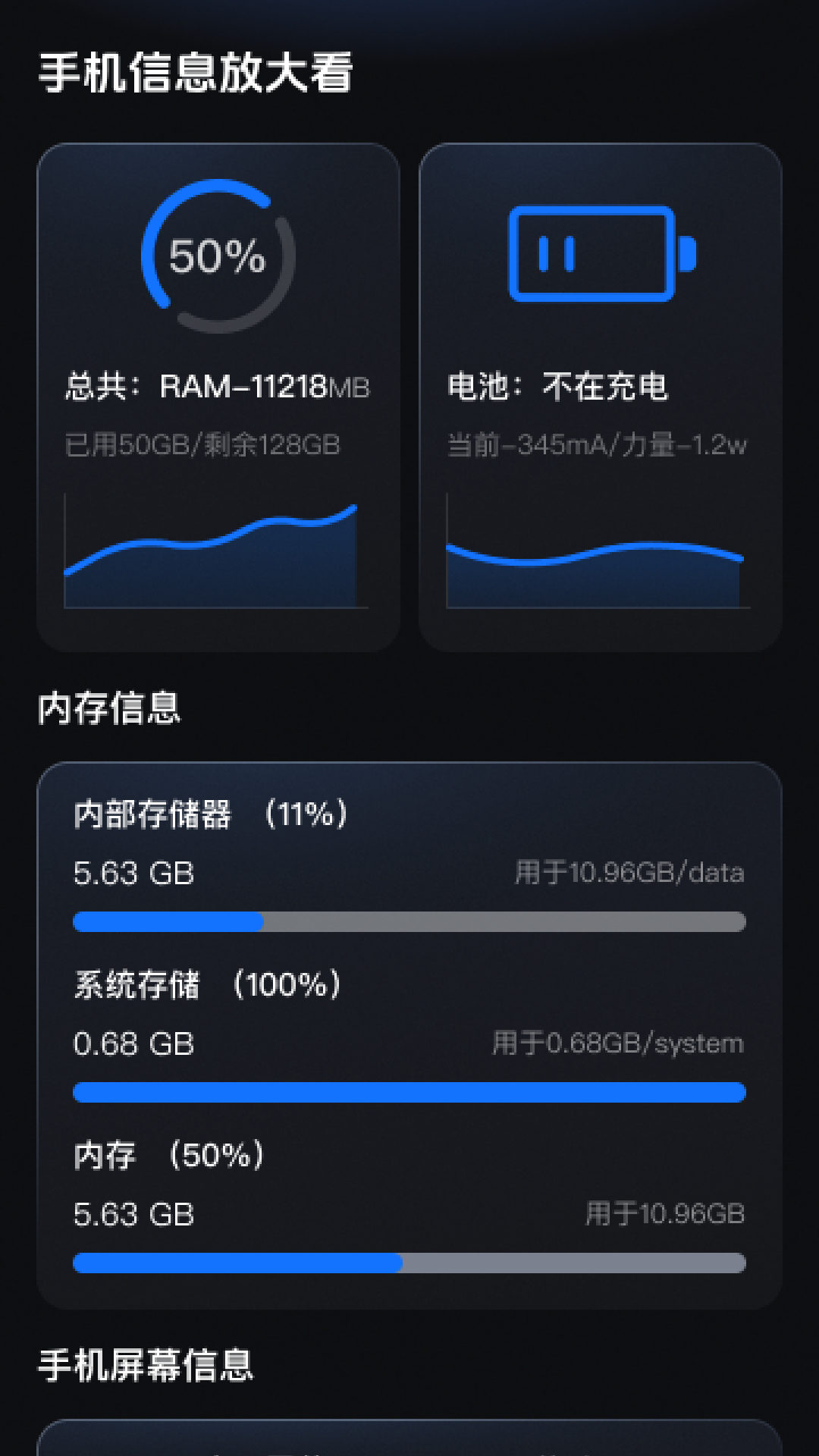The width and height of the screenshot is (819, 1456).
Task: Tap the battery status icon
Action: click(601, 254)
